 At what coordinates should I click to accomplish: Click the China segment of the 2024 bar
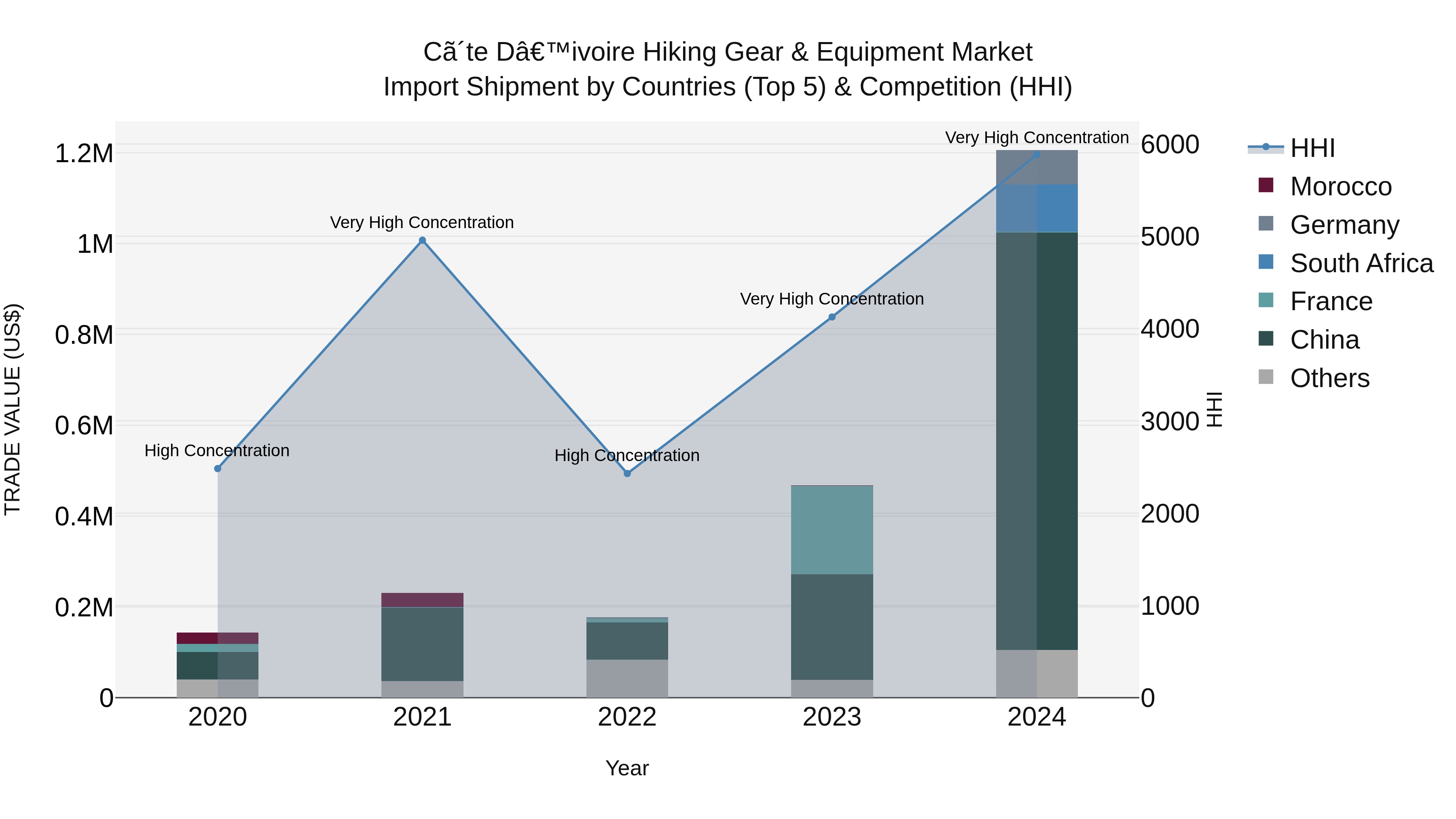click(1037, 441)
